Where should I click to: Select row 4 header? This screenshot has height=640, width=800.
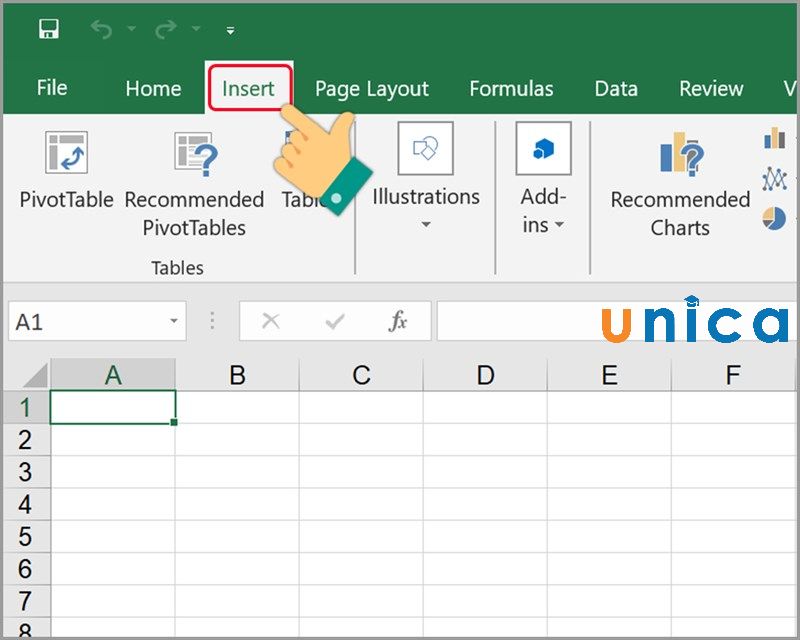(x=25, y=504)
